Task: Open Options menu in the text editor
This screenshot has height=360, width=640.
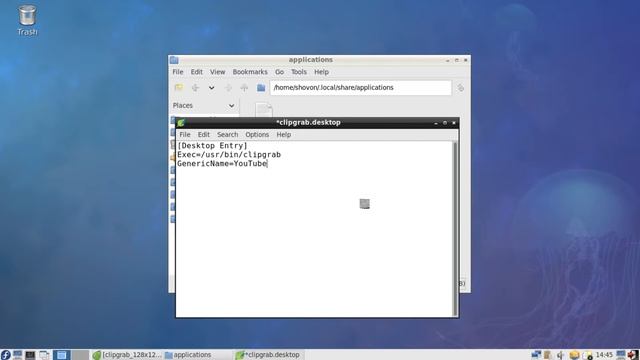Action: [257, 135]
